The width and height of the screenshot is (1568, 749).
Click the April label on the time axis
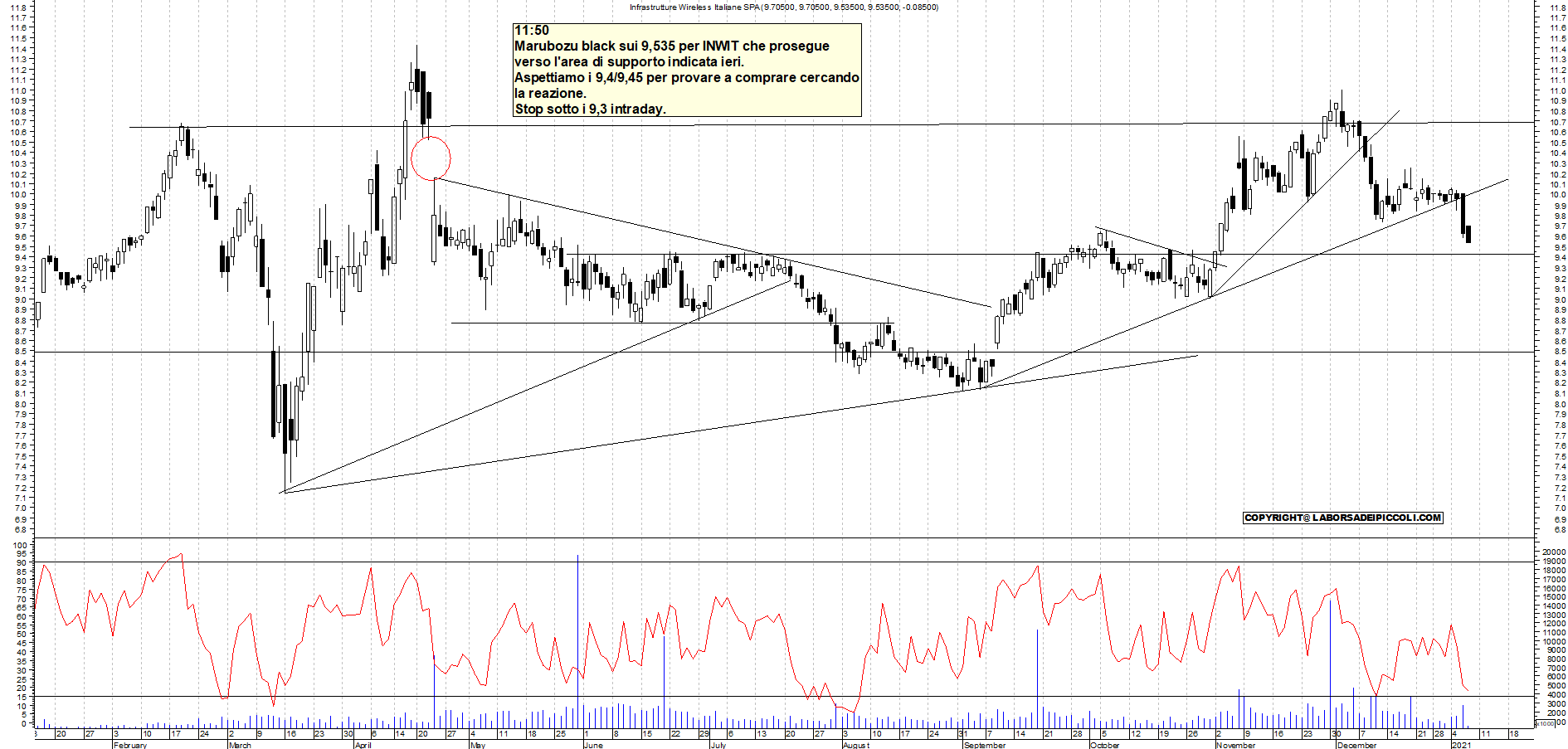coord(363,745)
